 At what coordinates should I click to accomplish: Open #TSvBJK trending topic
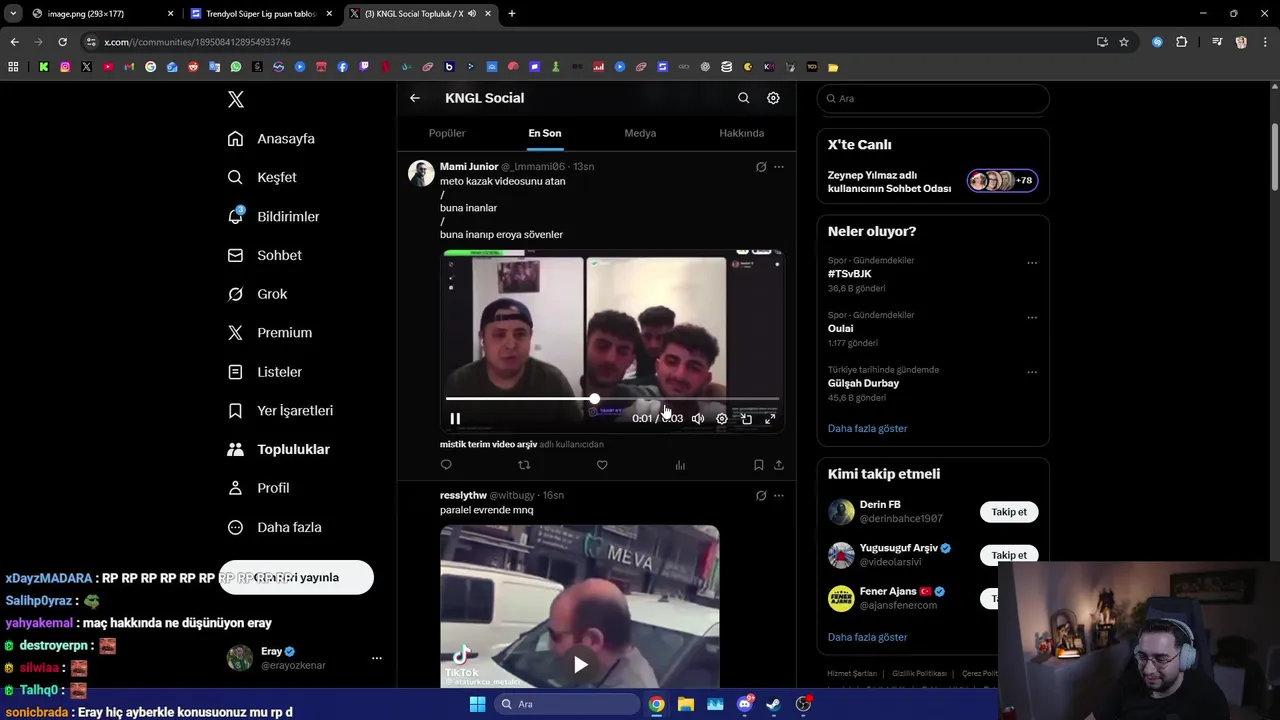point(849,274)
